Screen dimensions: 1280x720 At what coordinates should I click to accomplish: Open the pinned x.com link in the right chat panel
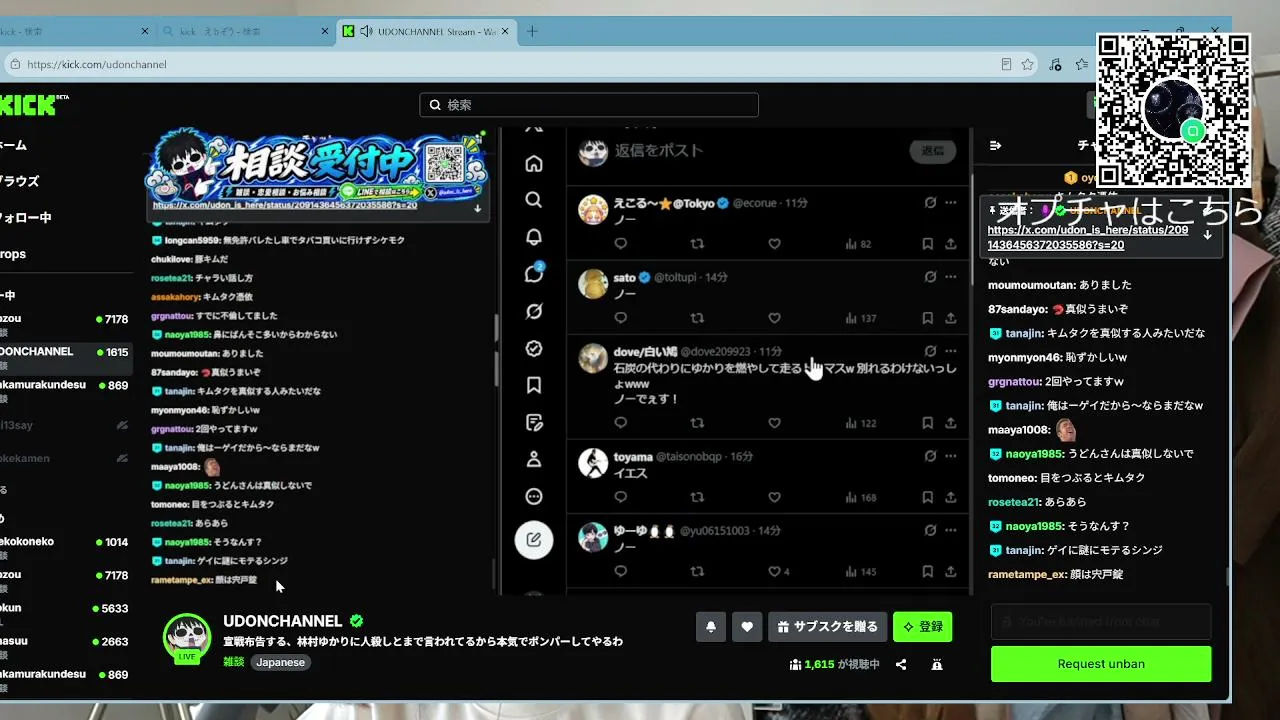tap(1088, 237)
